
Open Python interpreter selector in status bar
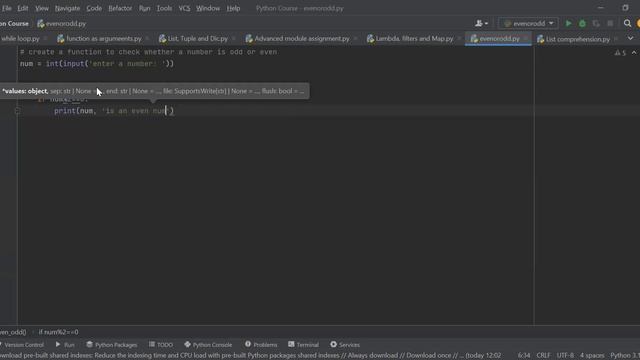click(x=624, y=356)
